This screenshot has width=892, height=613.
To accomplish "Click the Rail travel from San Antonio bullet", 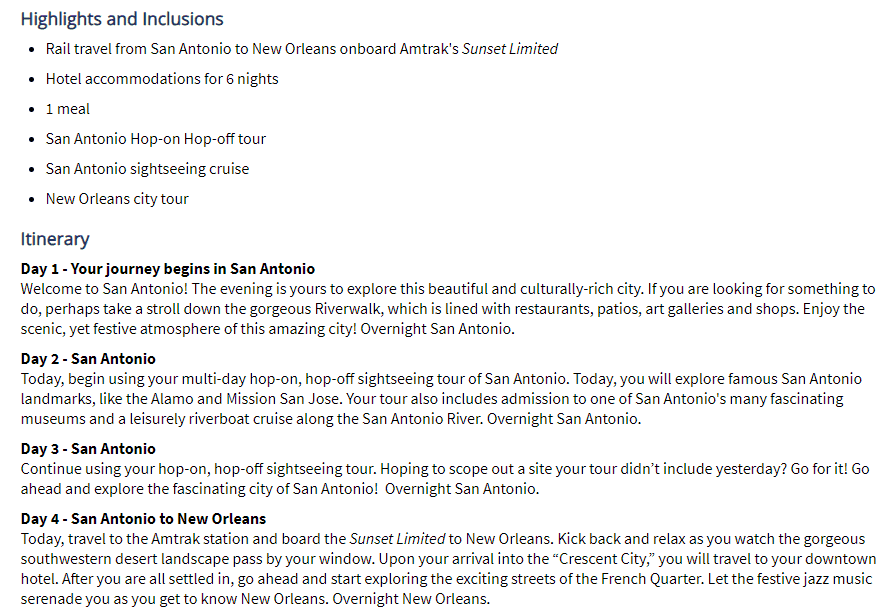I will 302,49.
